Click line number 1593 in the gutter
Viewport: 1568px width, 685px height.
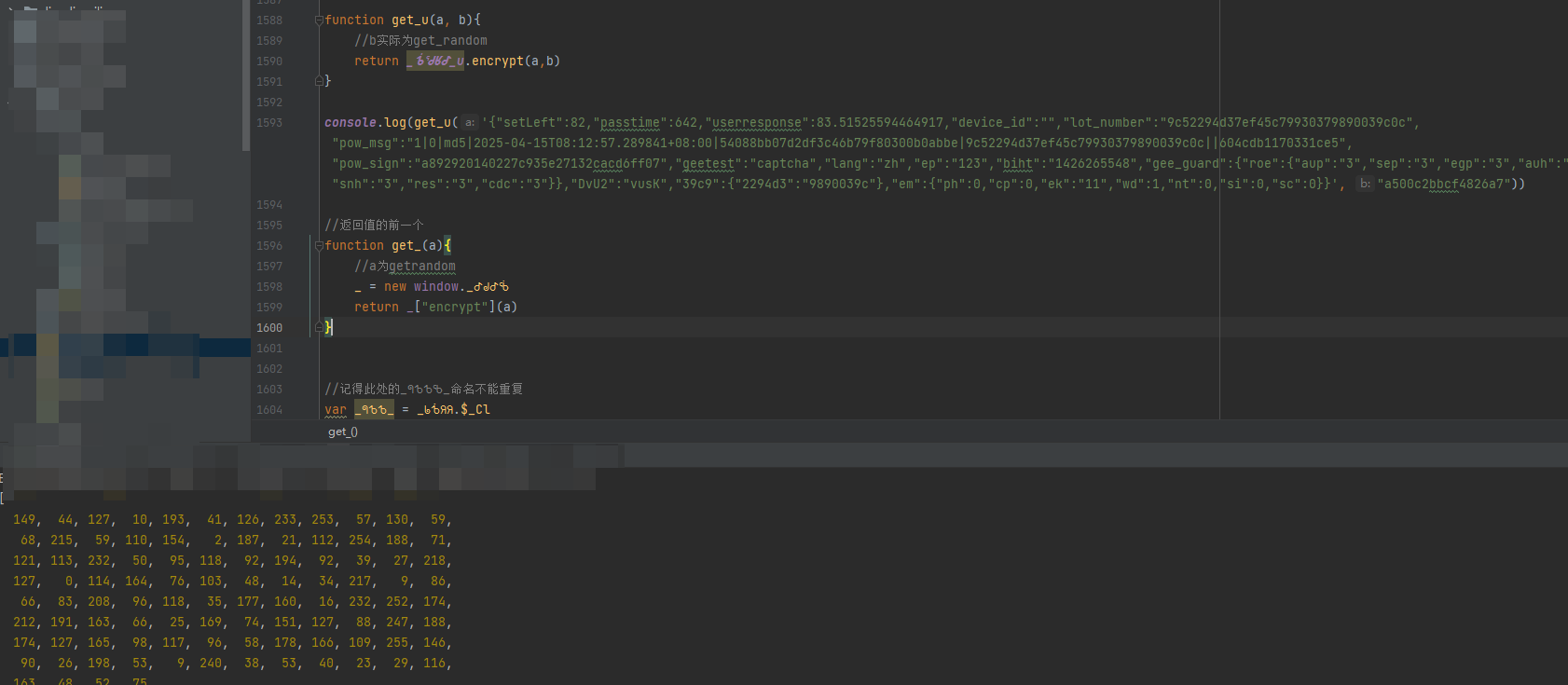click(269, 123)
